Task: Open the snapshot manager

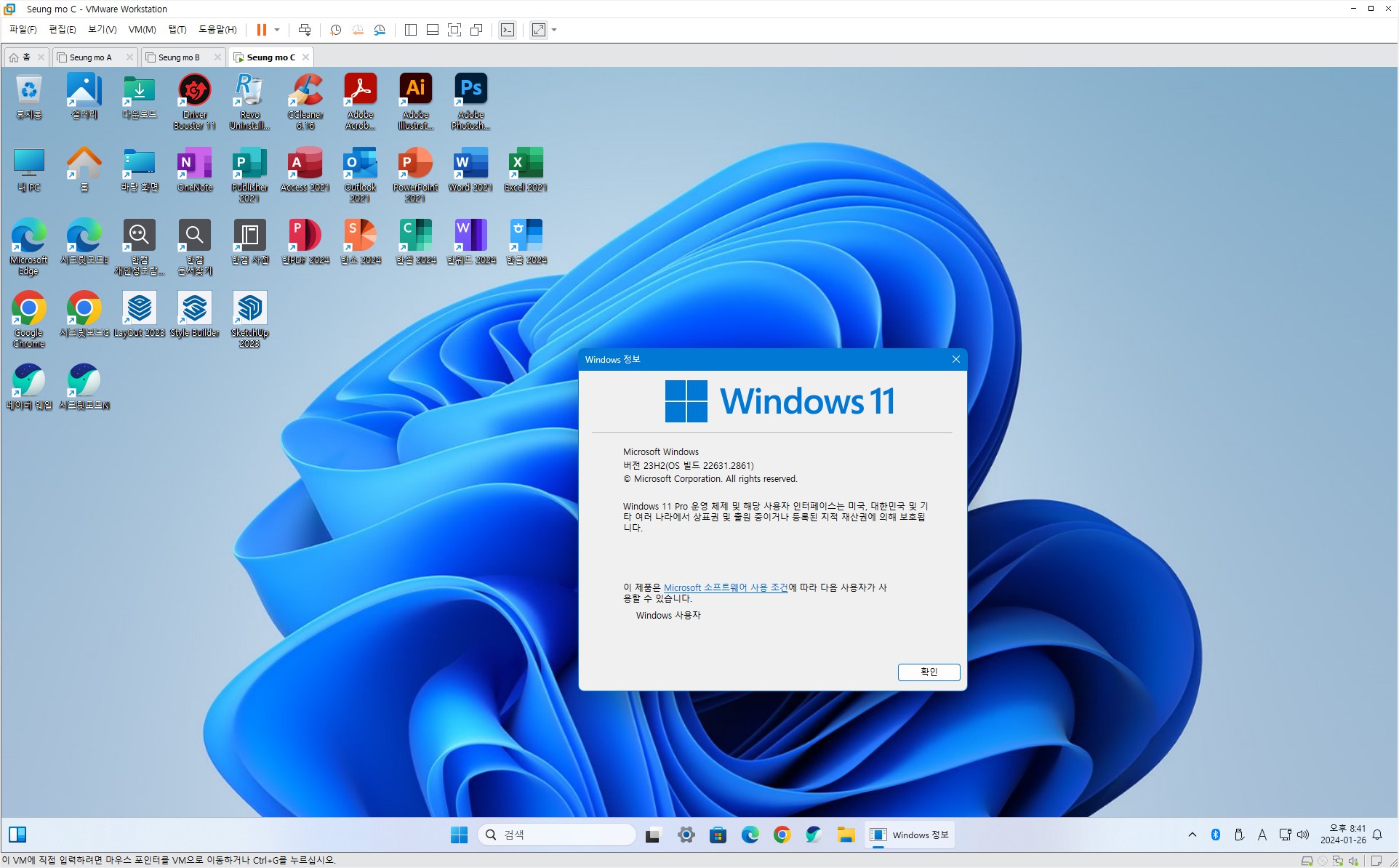Action: pos(380,30)
